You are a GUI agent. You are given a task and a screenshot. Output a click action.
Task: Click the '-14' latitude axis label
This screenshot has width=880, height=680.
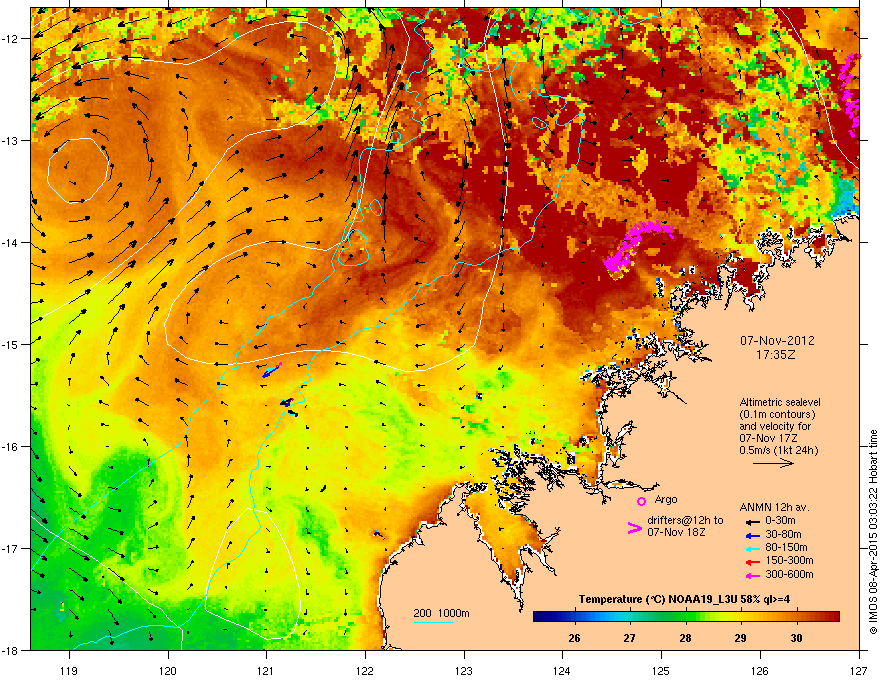[x=10, y=242]
